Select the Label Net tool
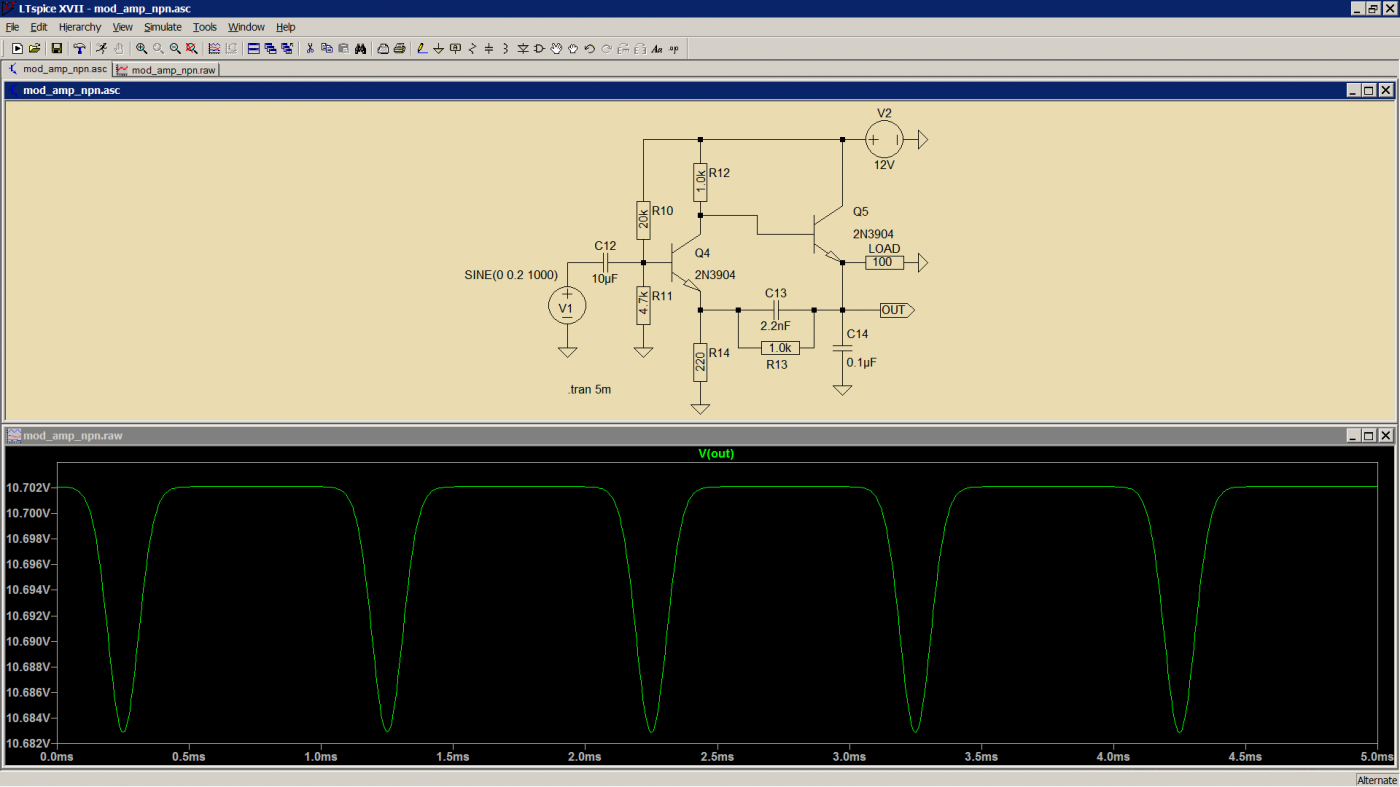The width and height of the screenshot is (1400, 787). [455, 48]
